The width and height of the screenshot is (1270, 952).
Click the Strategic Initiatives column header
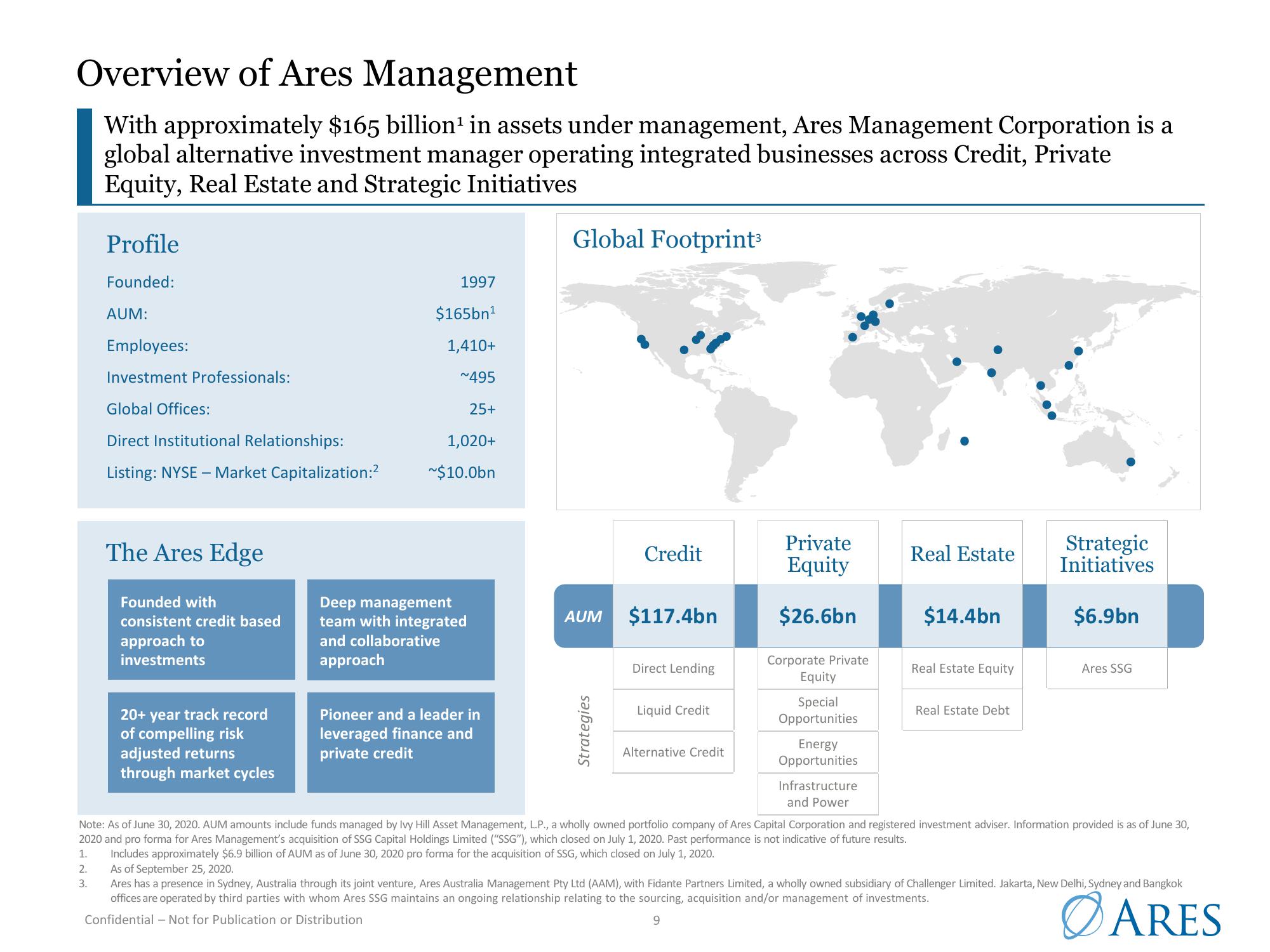tap(1107, 553)
